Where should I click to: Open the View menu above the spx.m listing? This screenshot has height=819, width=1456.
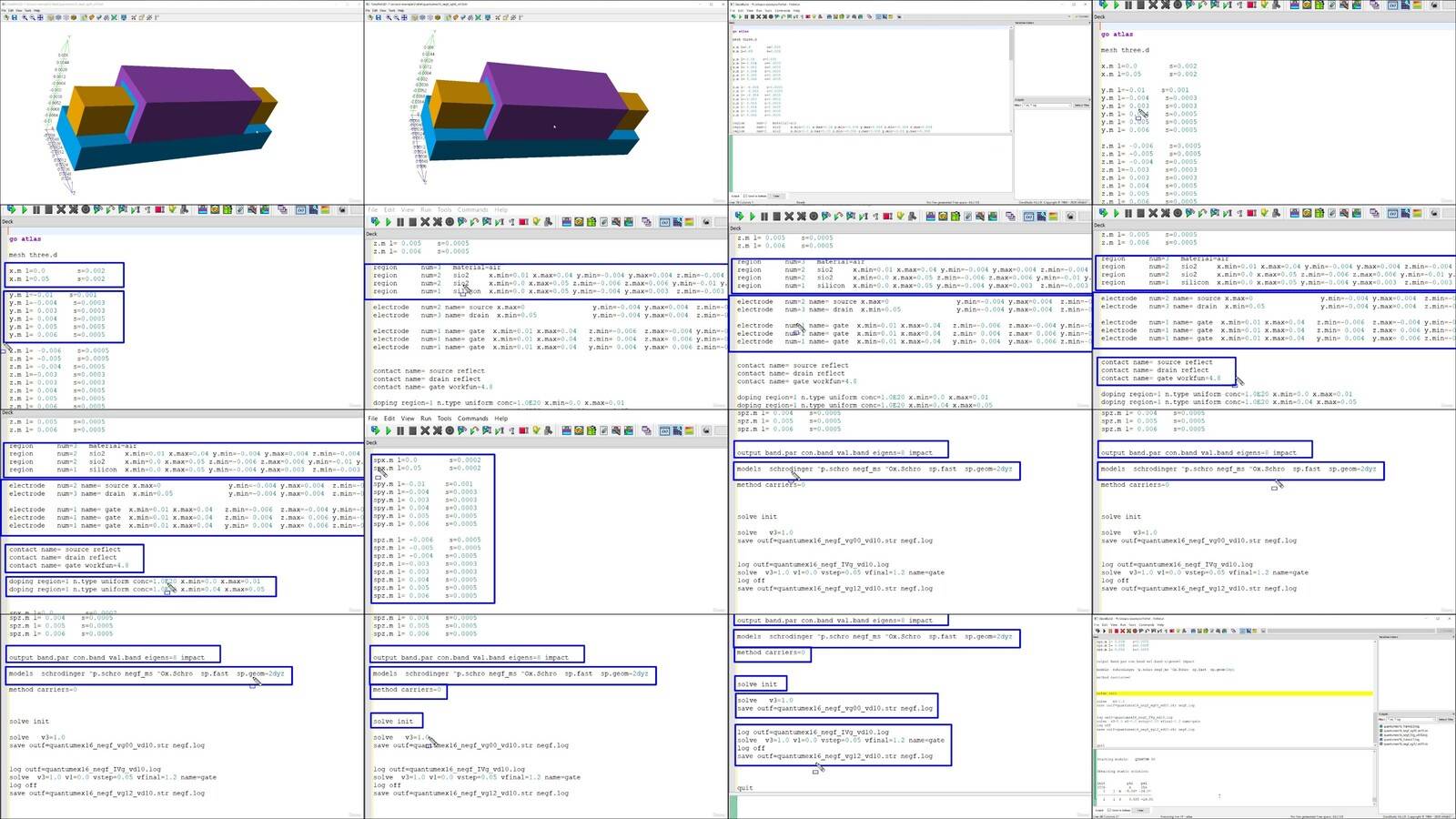pos(408,419)
